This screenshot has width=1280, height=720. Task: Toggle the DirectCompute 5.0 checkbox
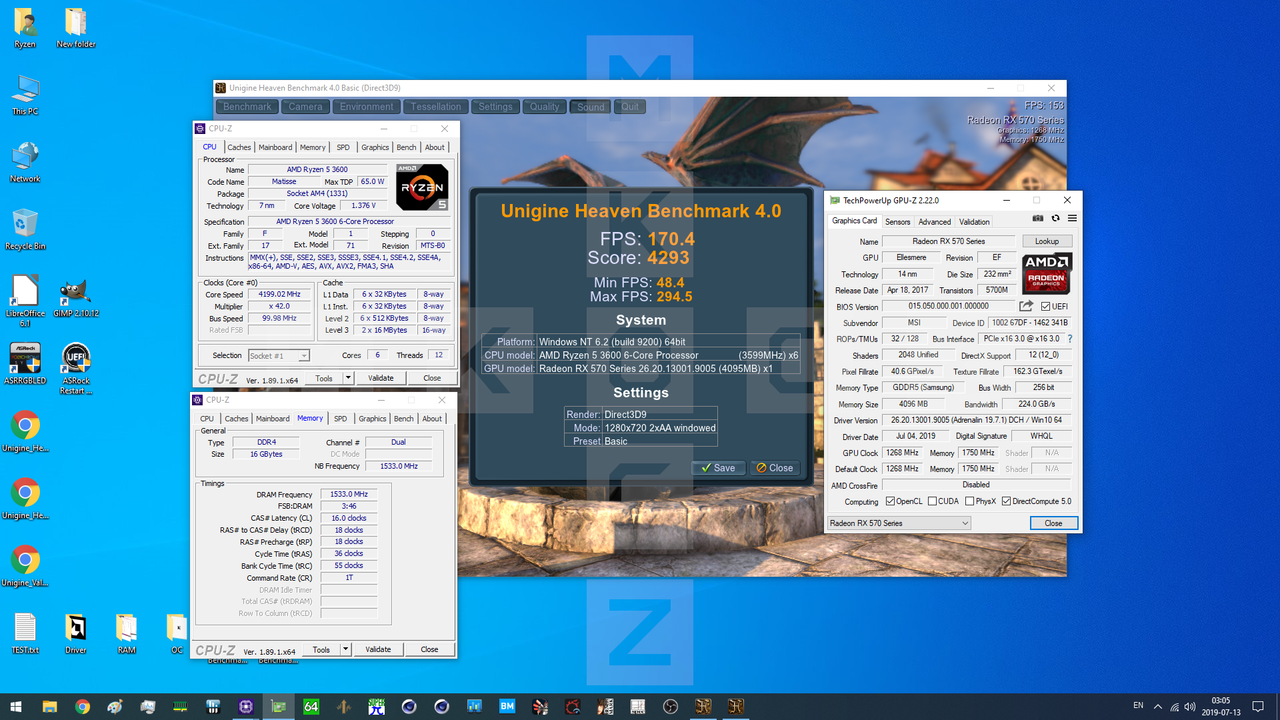coord(1007,501)
